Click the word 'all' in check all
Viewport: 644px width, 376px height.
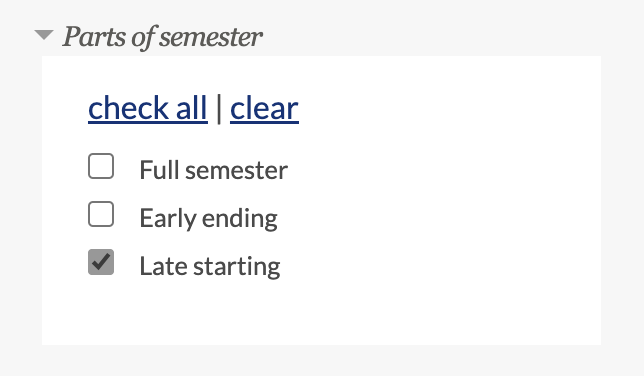tap(192, 108)
